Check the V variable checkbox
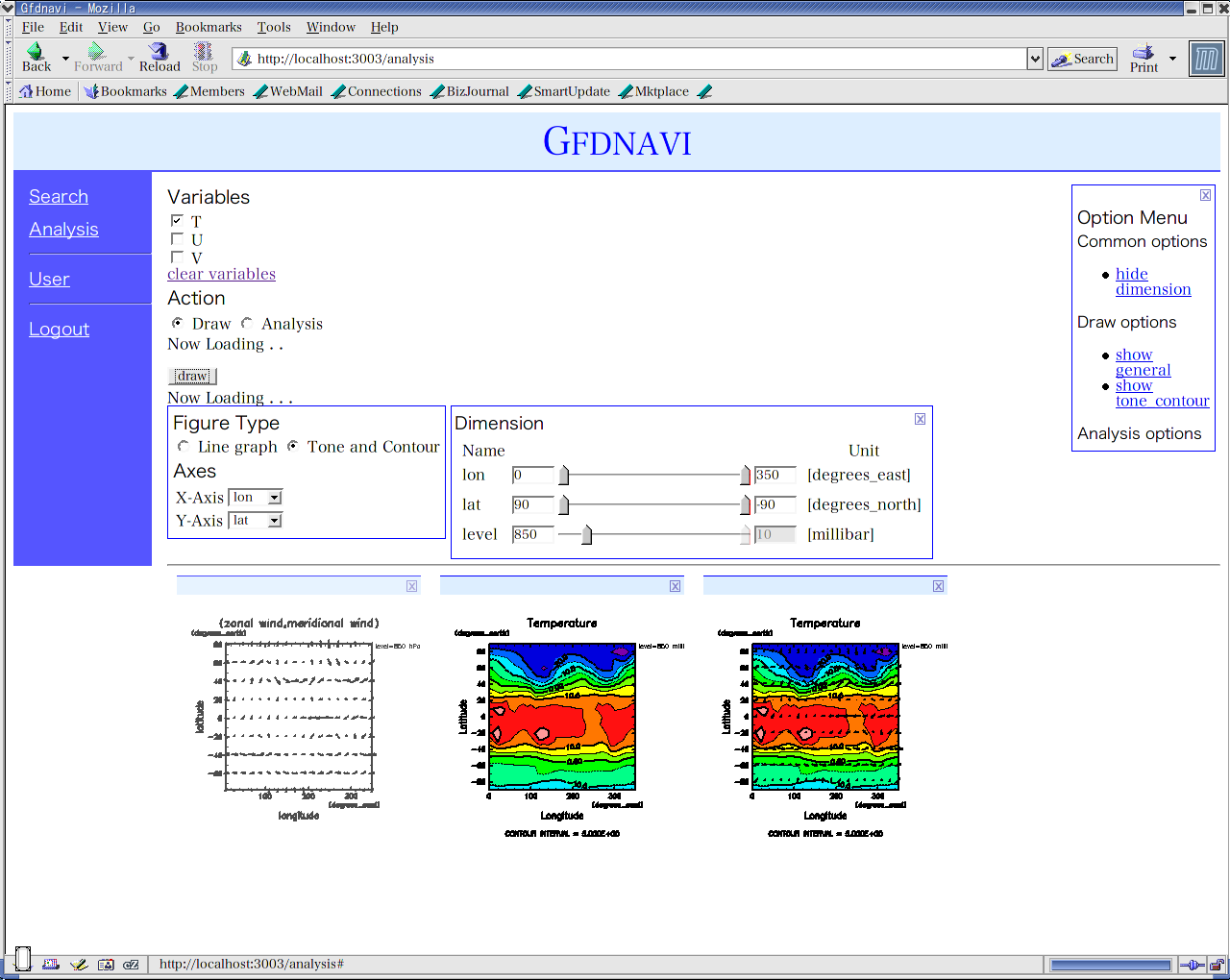 coord(177,257)
